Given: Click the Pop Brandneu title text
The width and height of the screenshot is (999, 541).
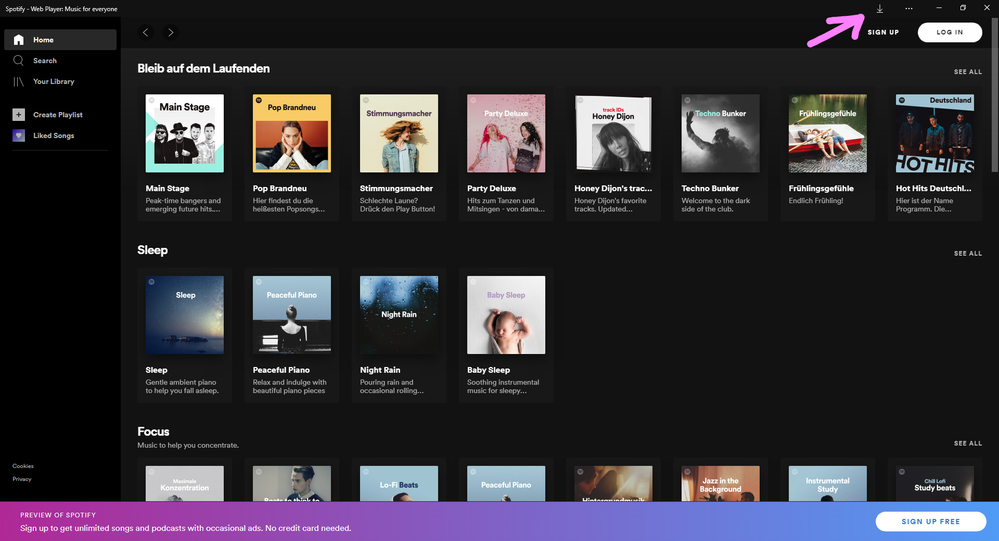Looking at the screenshot, I should 280,189.
